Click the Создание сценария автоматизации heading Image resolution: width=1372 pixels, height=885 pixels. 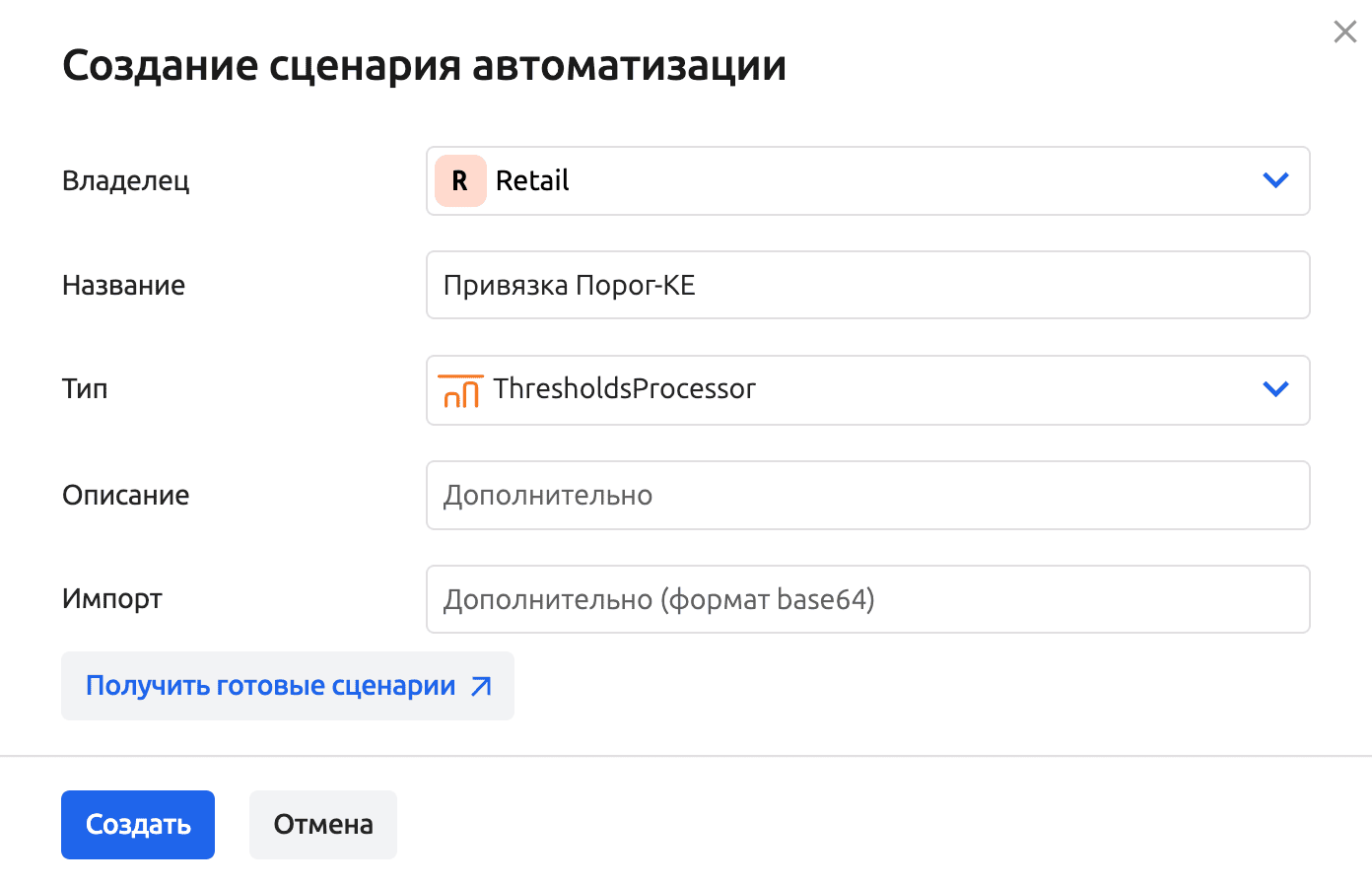point(424,66)
